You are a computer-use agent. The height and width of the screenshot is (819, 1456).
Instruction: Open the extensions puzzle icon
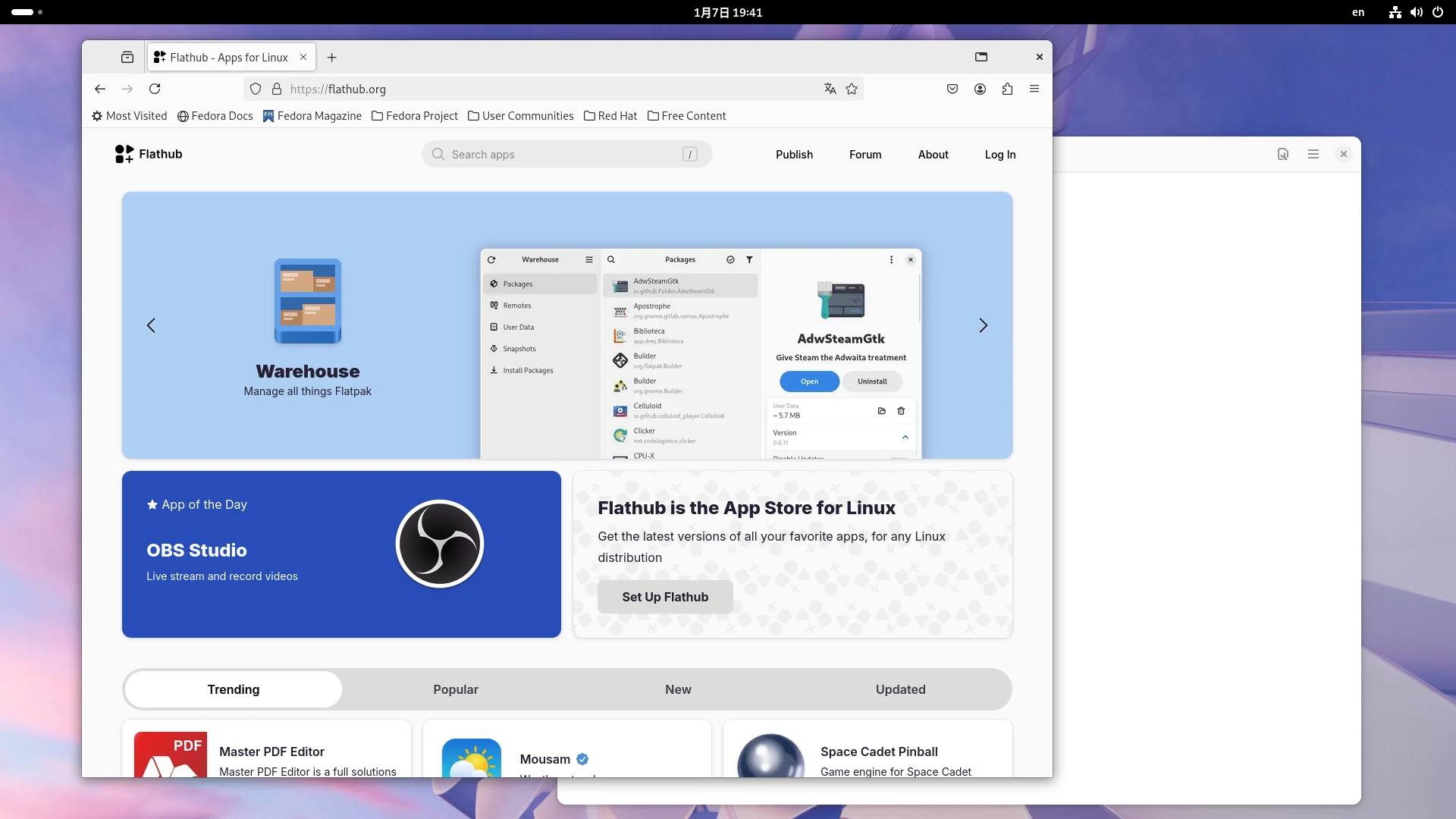pyautogui.click(x=1007, y=89)
